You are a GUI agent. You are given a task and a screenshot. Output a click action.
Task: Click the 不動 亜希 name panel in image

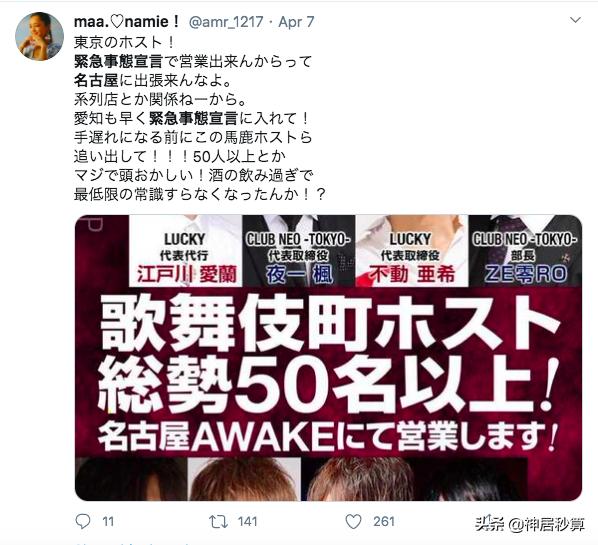tap(412, 251)
